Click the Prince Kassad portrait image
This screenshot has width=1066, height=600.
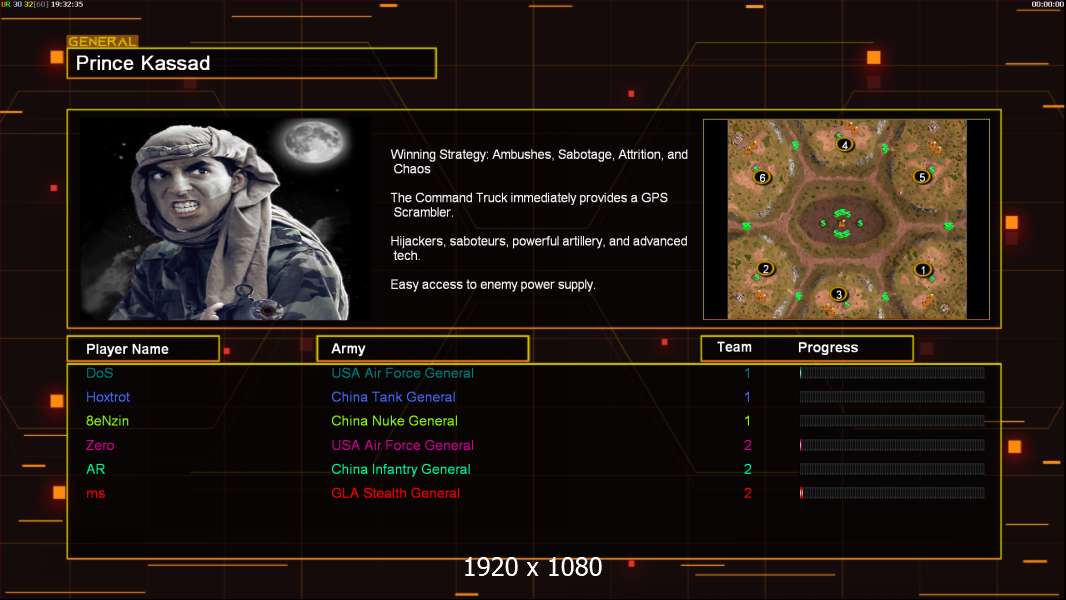tap(226, 218)
